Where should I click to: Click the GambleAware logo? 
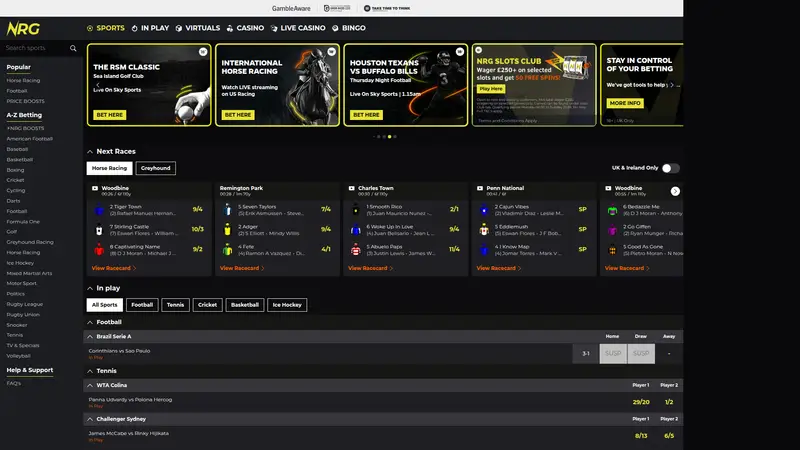(291, 8)
